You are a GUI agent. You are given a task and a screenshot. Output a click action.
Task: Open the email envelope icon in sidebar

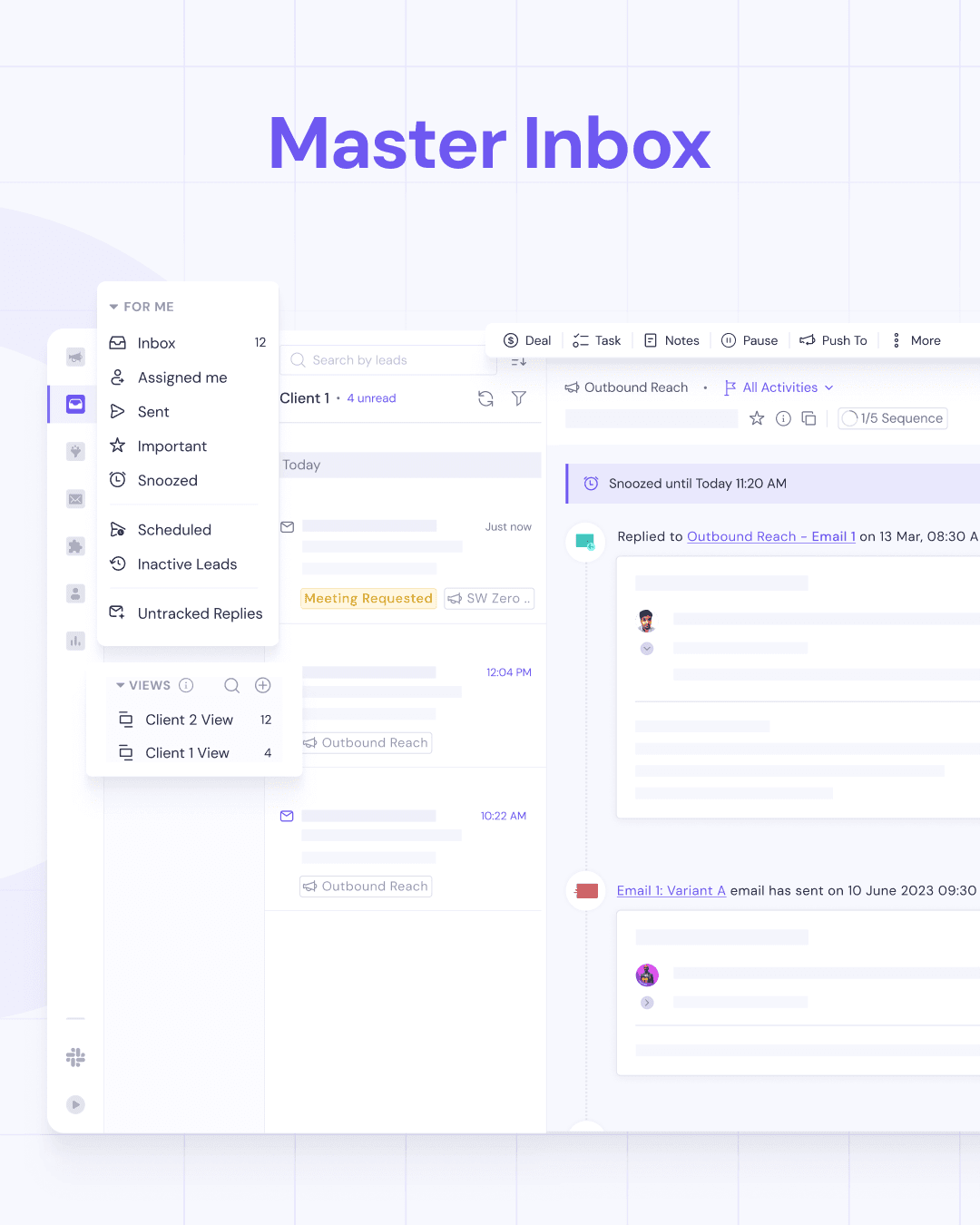75,498
